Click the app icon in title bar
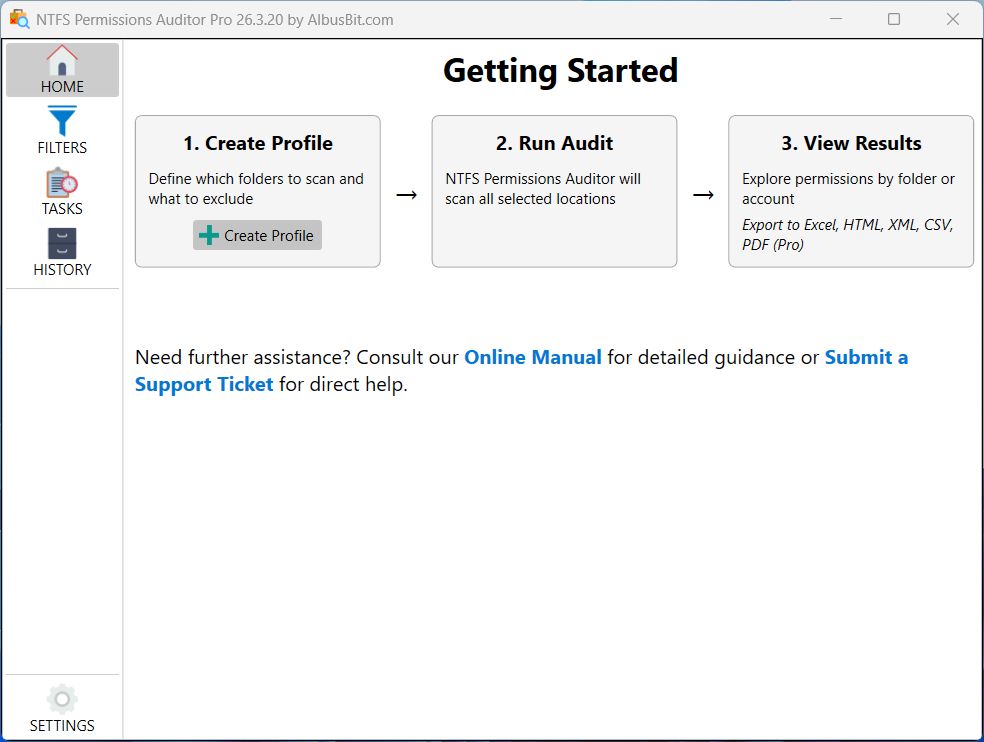This screenshot has height=742, width=984. (19, 19)
